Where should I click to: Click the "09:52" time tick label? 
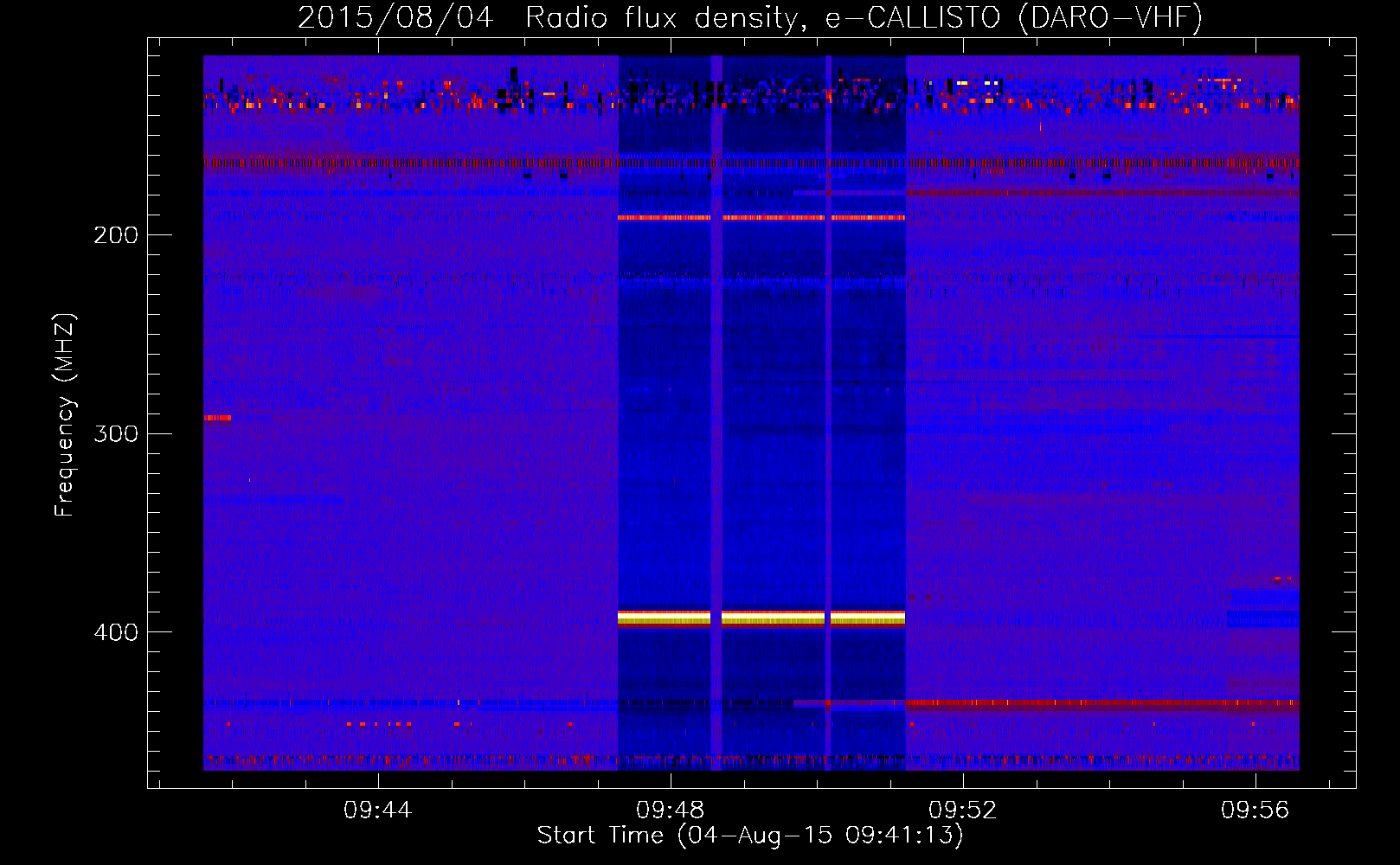962,811
